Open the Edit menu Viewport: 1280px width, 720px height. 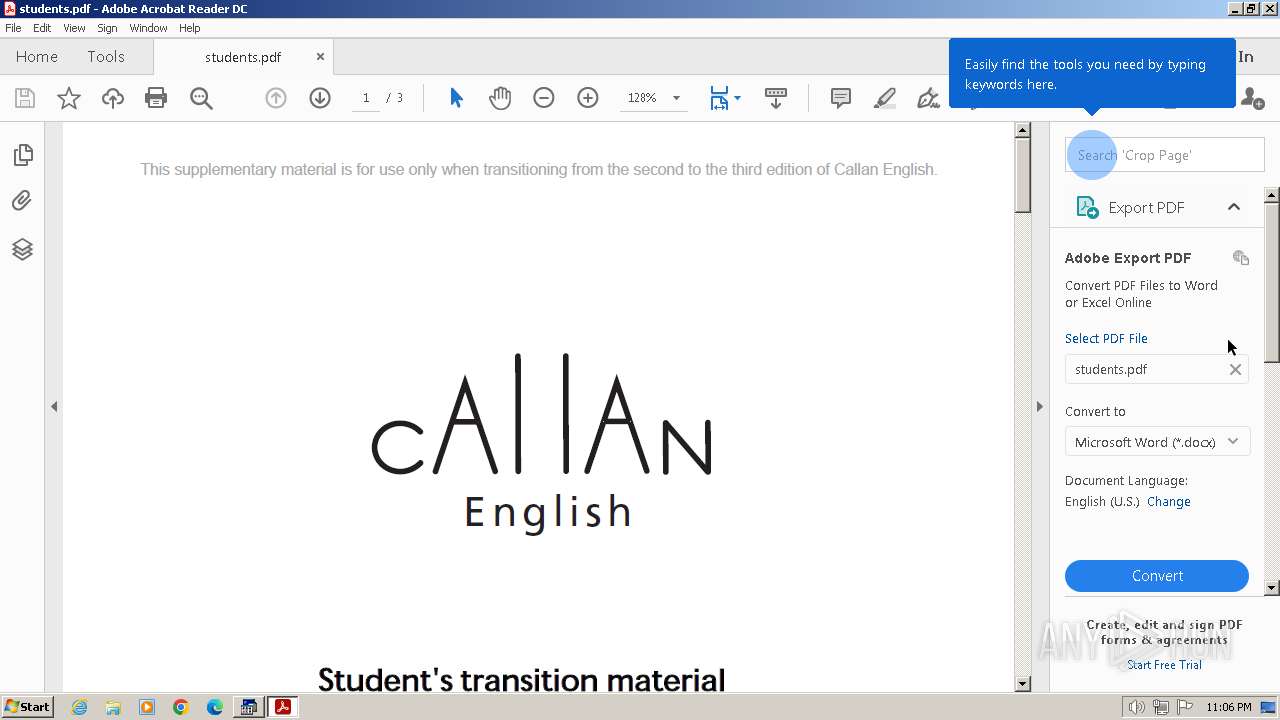click(x=42, y=28)
